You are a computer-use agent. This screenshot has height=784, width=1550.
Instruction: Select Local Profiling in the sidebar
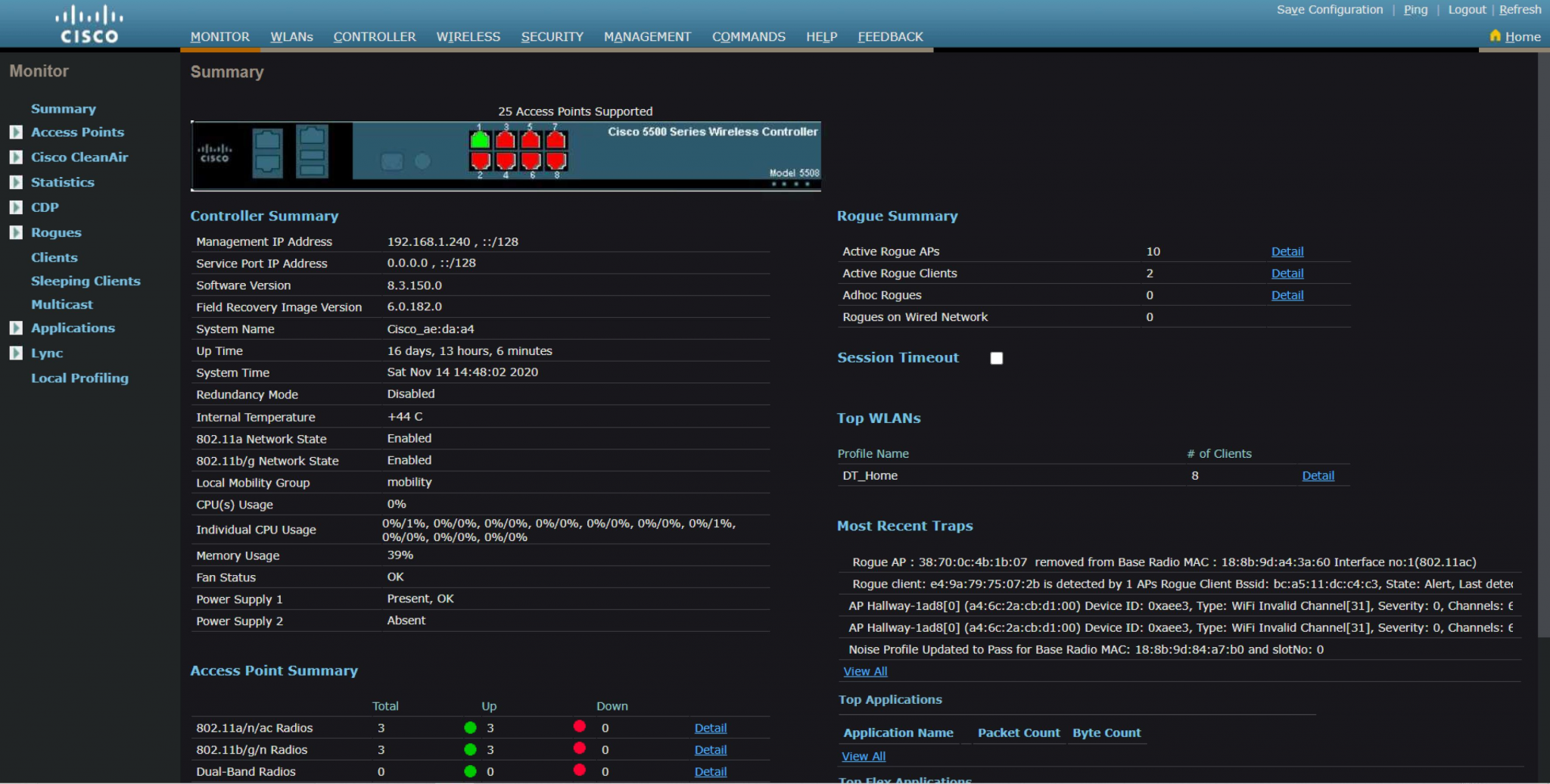point(79,378)
